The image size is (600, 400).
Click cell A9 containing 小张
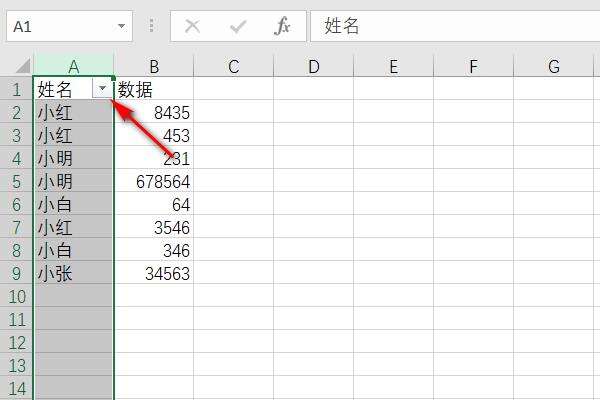point(73,273)
